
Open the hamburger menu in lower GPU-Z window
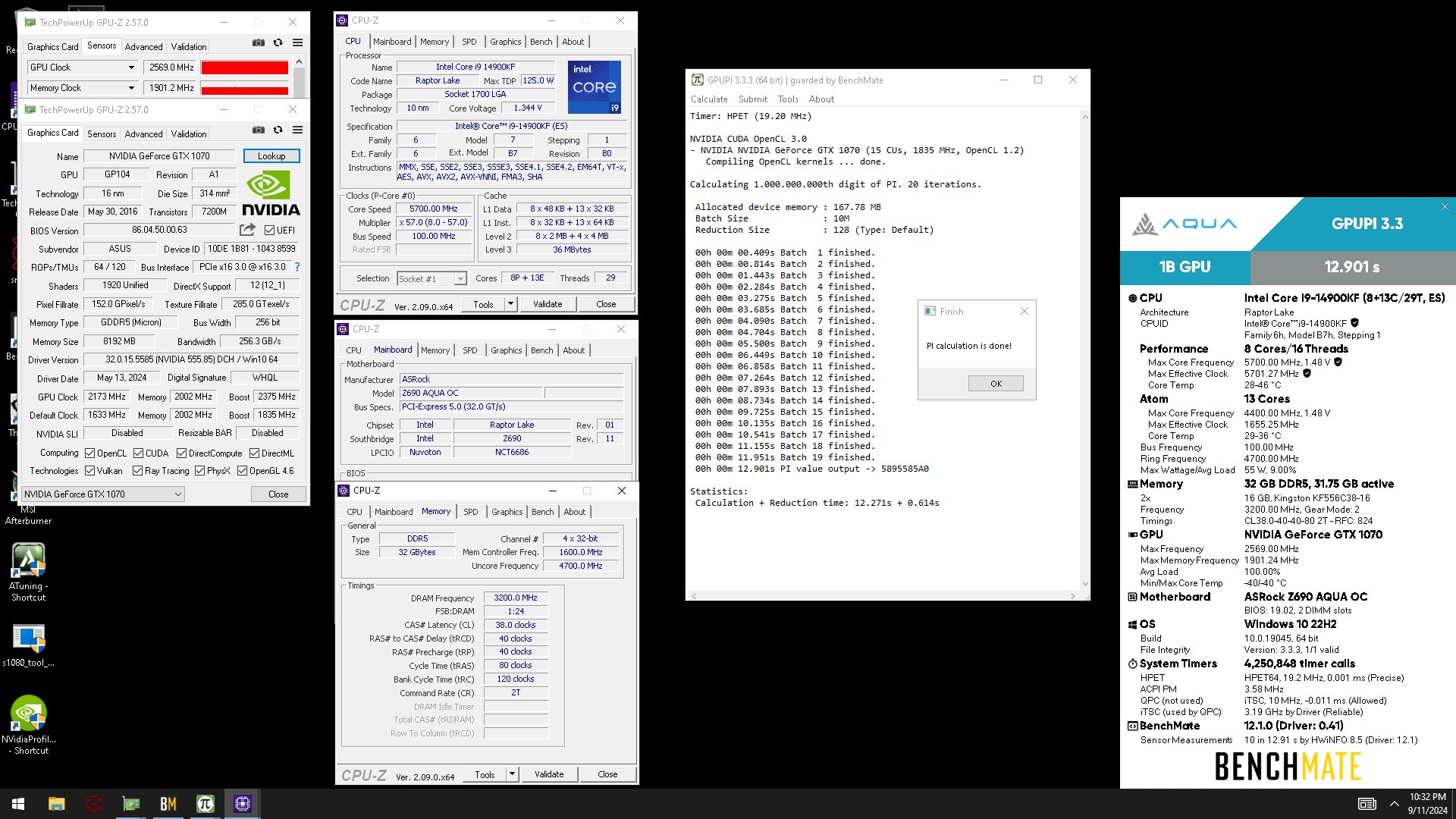pos(298,130)
